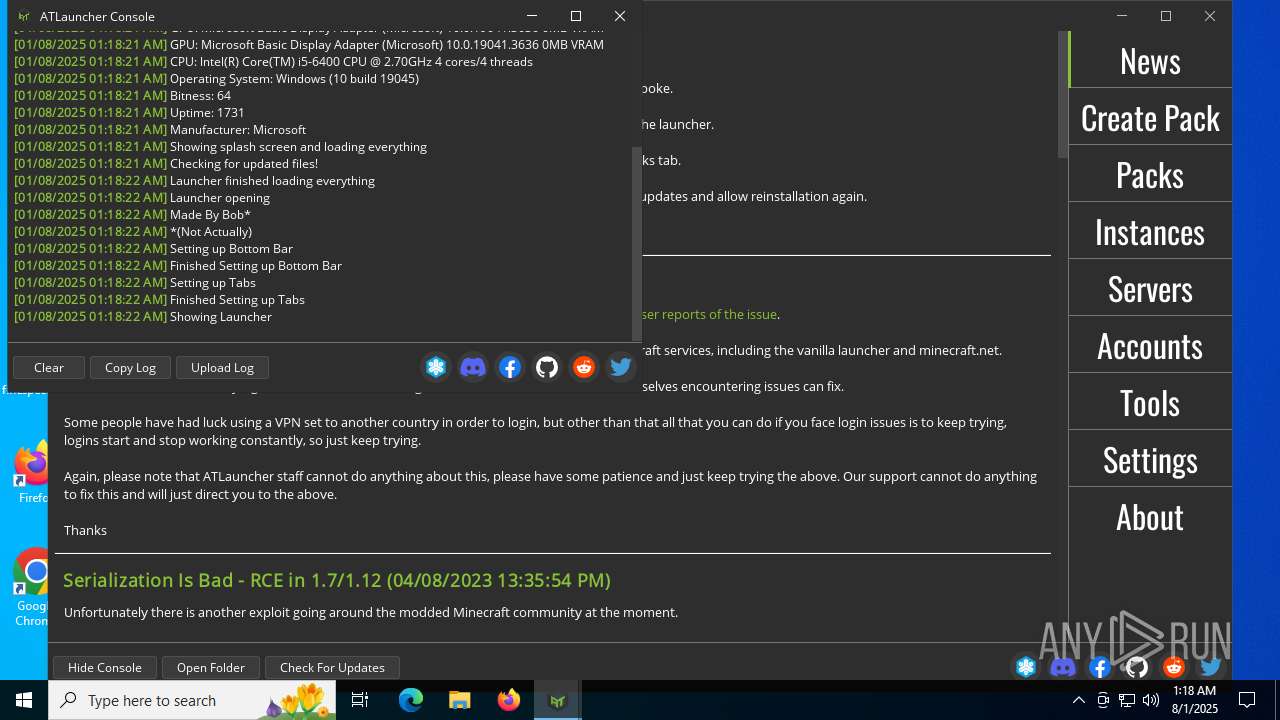
Task: Switch to the News tab
Action: click(x=1150, y=60)
